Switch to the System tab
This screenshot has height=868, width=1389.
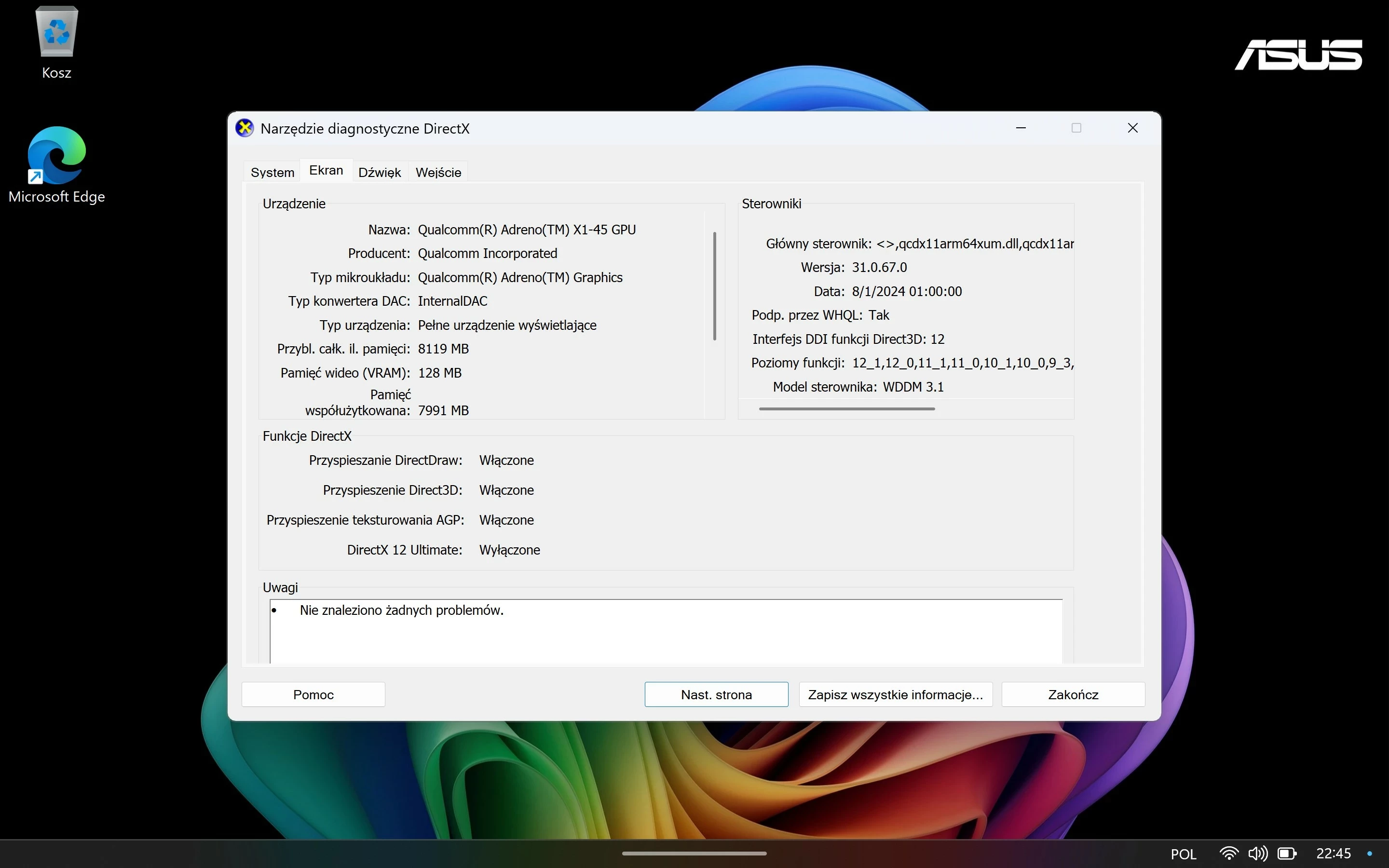tap(272, 172)
